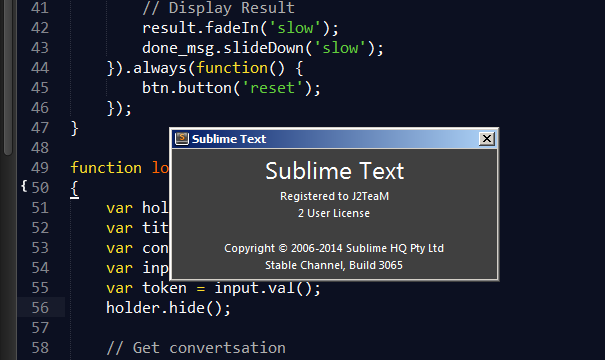The width and height of the screenshot is (605, 360).
Task: Click the '// Get convertsation' comment
Action: [x=196, y=348]
